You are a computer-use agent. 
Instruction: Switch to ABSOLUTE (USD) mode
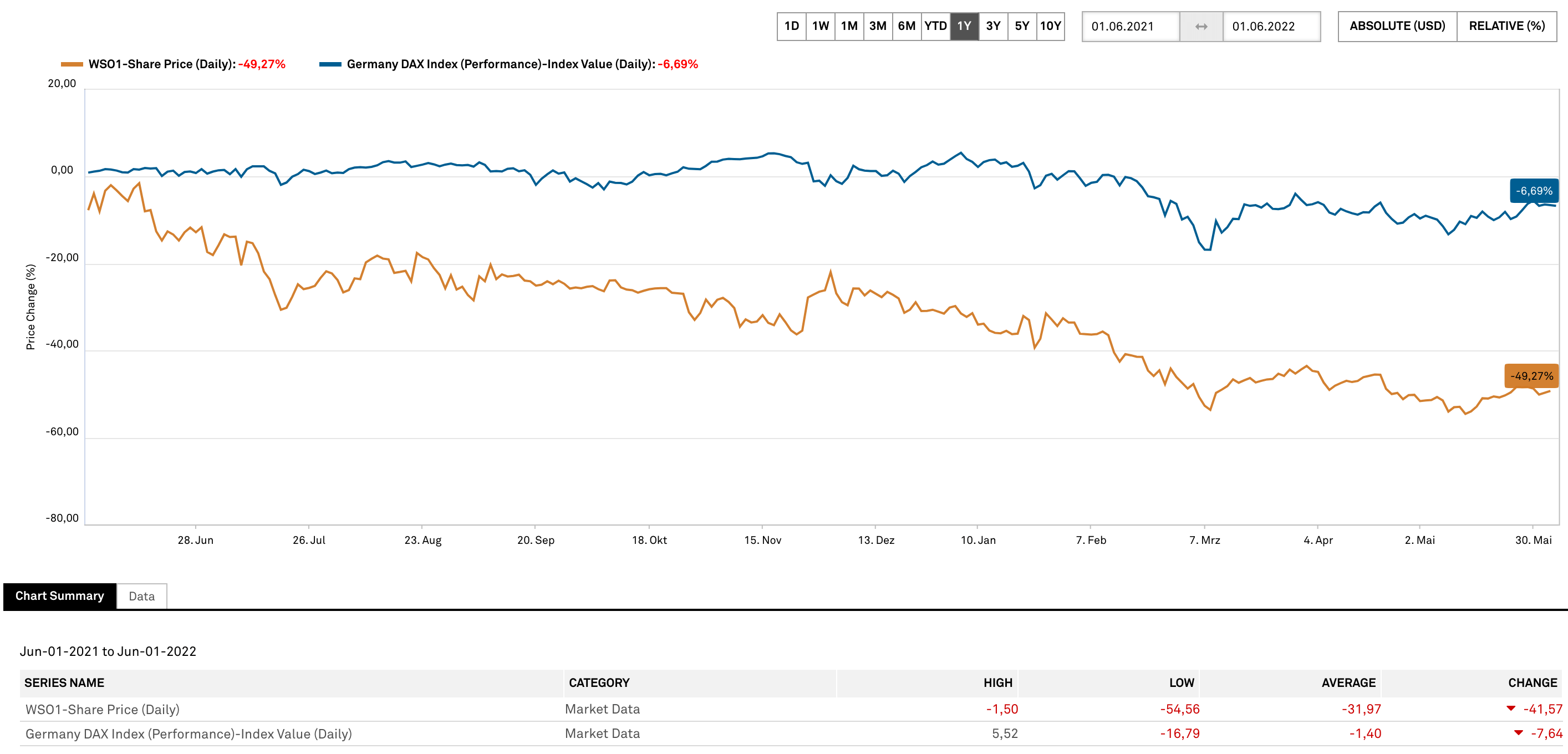point(1397,26)
